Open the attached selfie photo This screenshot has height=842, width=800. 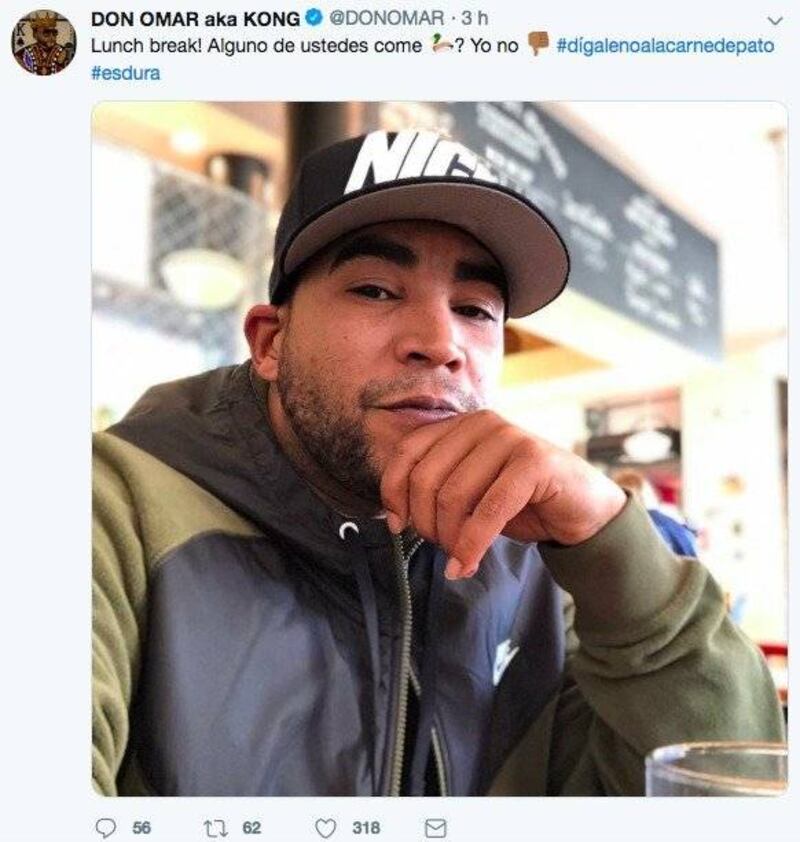[x=439, y=448]
